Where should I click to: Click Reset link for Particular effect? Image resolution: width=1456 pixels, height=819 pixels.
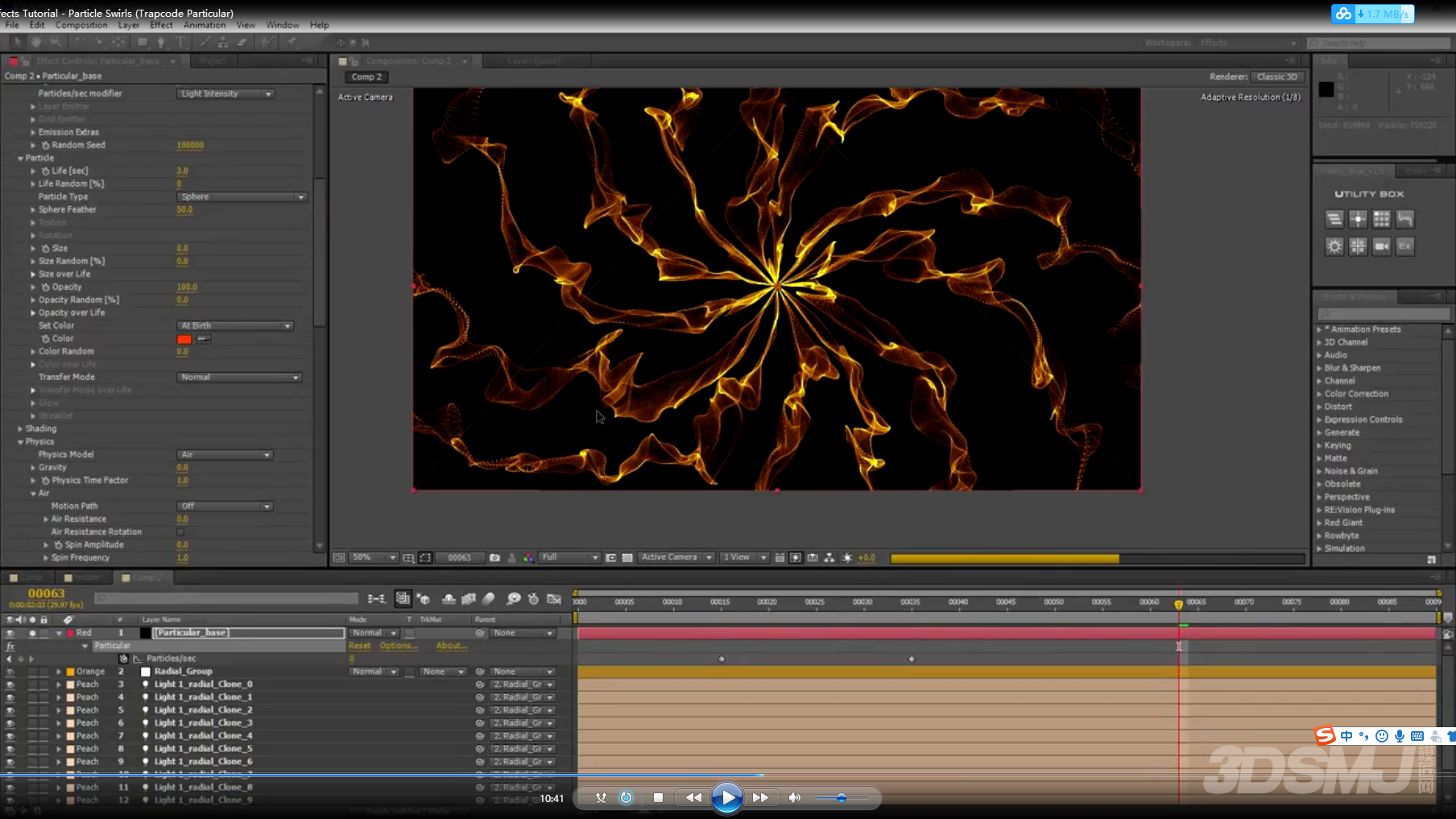360,646
